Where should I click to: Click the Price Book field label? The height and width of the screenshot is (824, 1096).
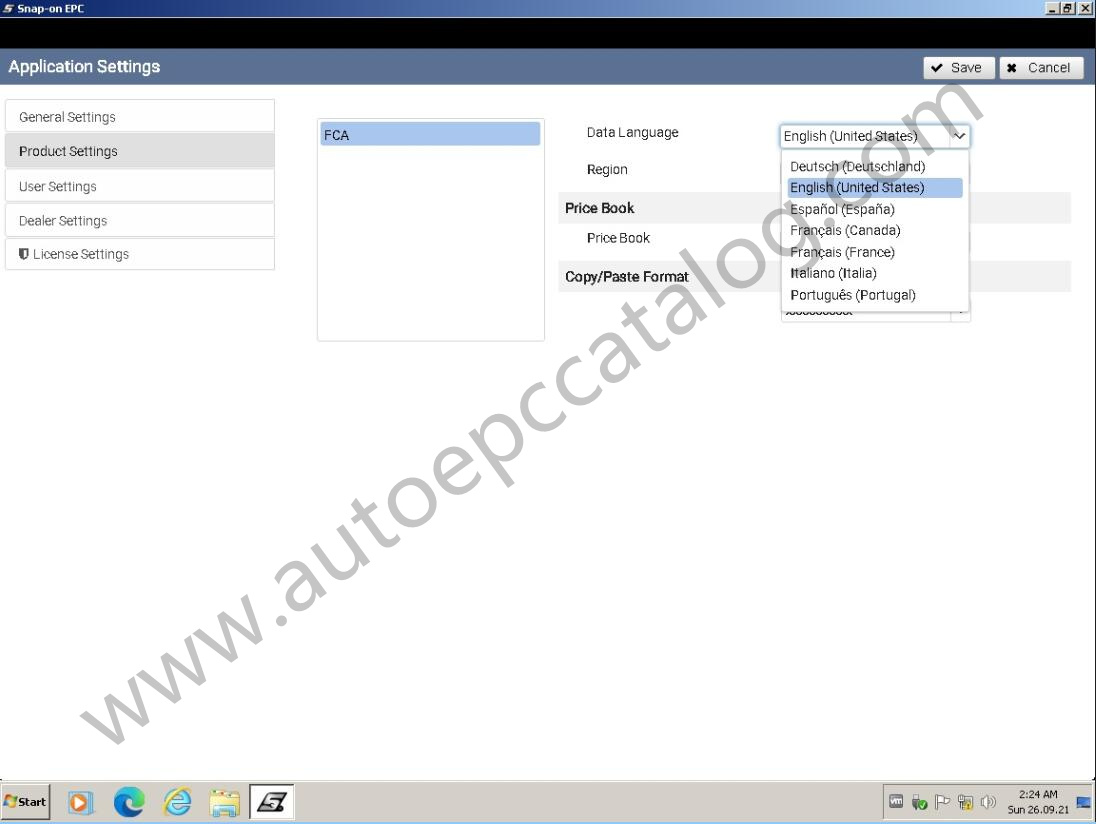(x=618, y=238)
